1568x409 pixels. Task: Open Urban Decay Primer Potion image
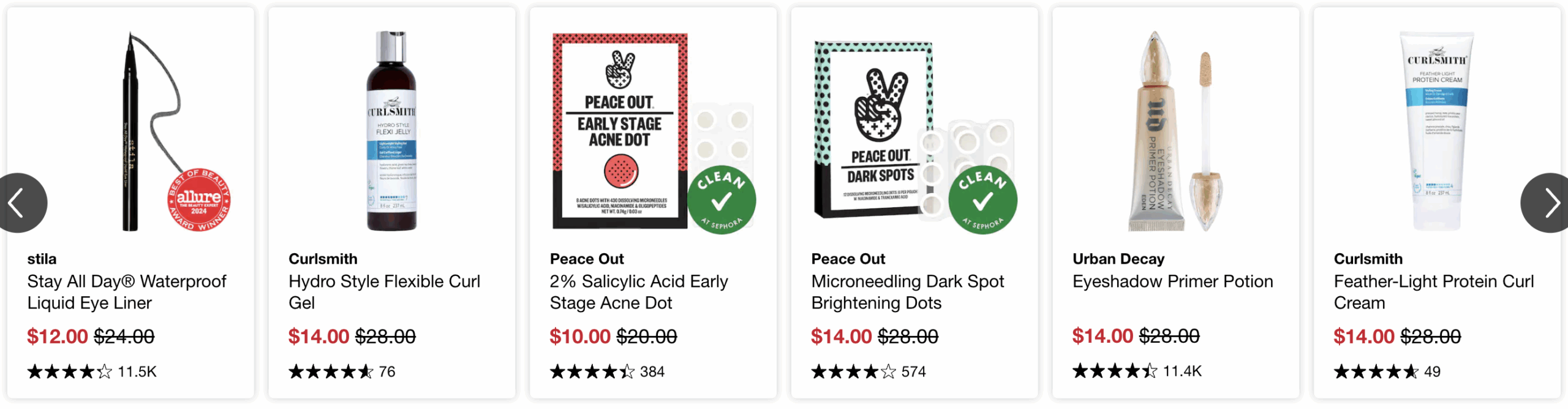(1175, 132)
